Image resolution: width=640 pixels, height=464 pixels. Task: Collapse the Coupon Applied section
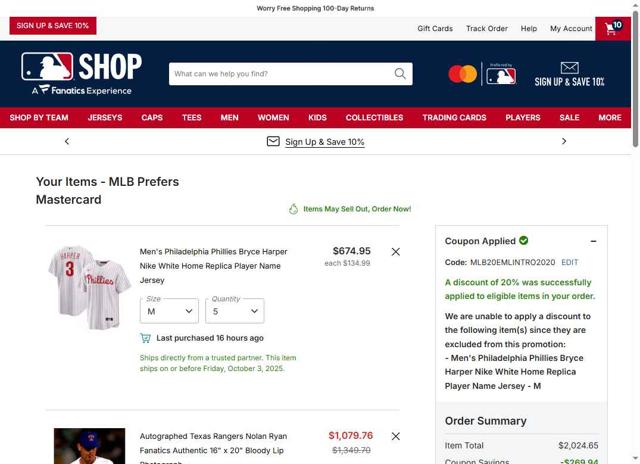tap(593, 241)
